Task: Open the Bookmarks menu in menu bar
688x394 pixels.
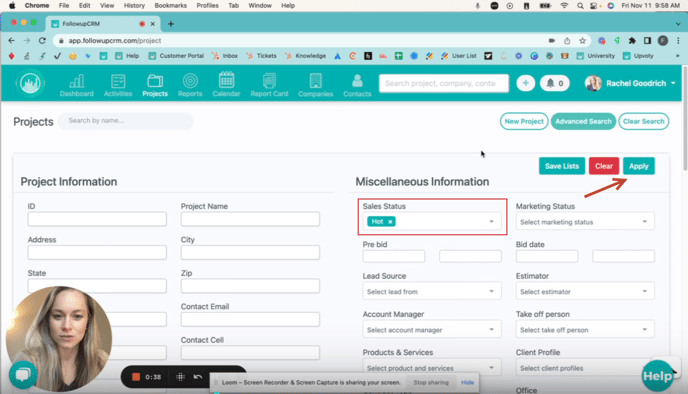Action: coord(171,5)
